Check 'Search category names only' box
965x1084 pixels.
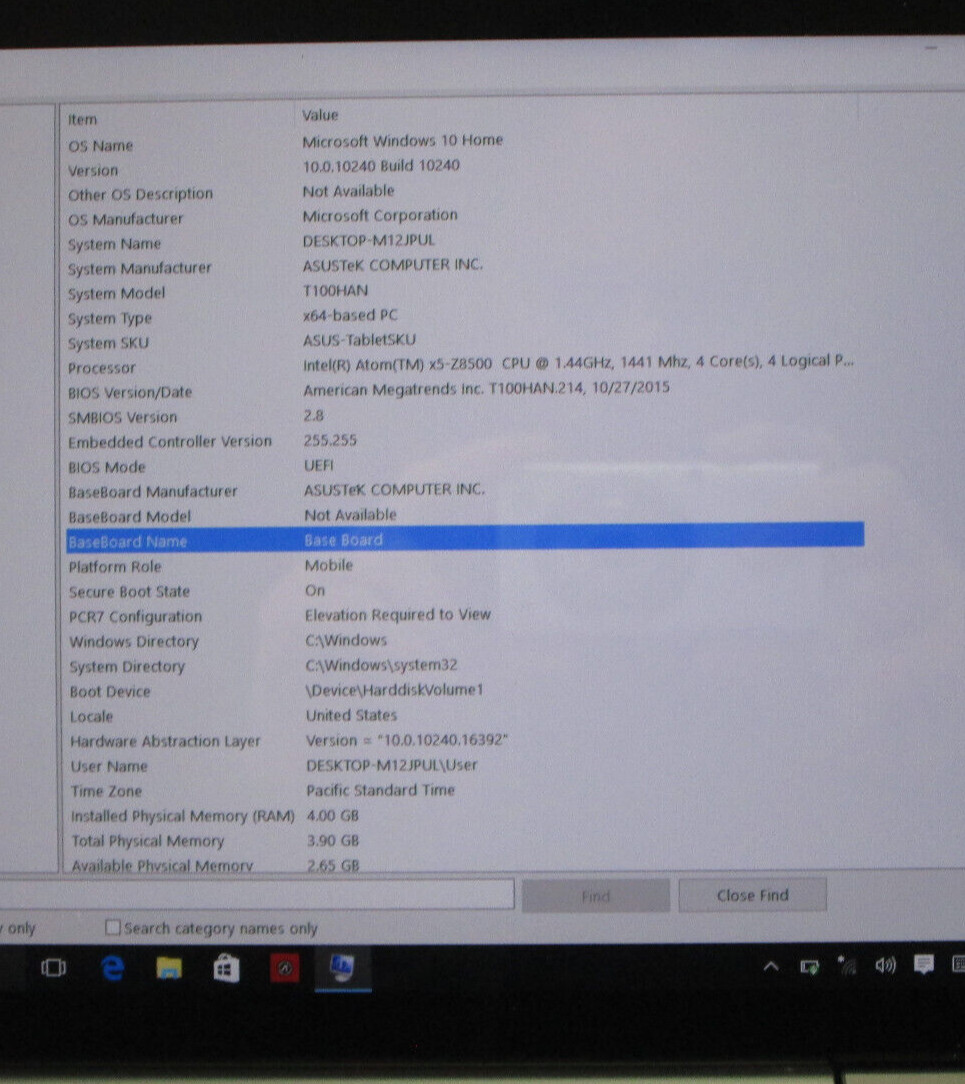click(113, 927)
